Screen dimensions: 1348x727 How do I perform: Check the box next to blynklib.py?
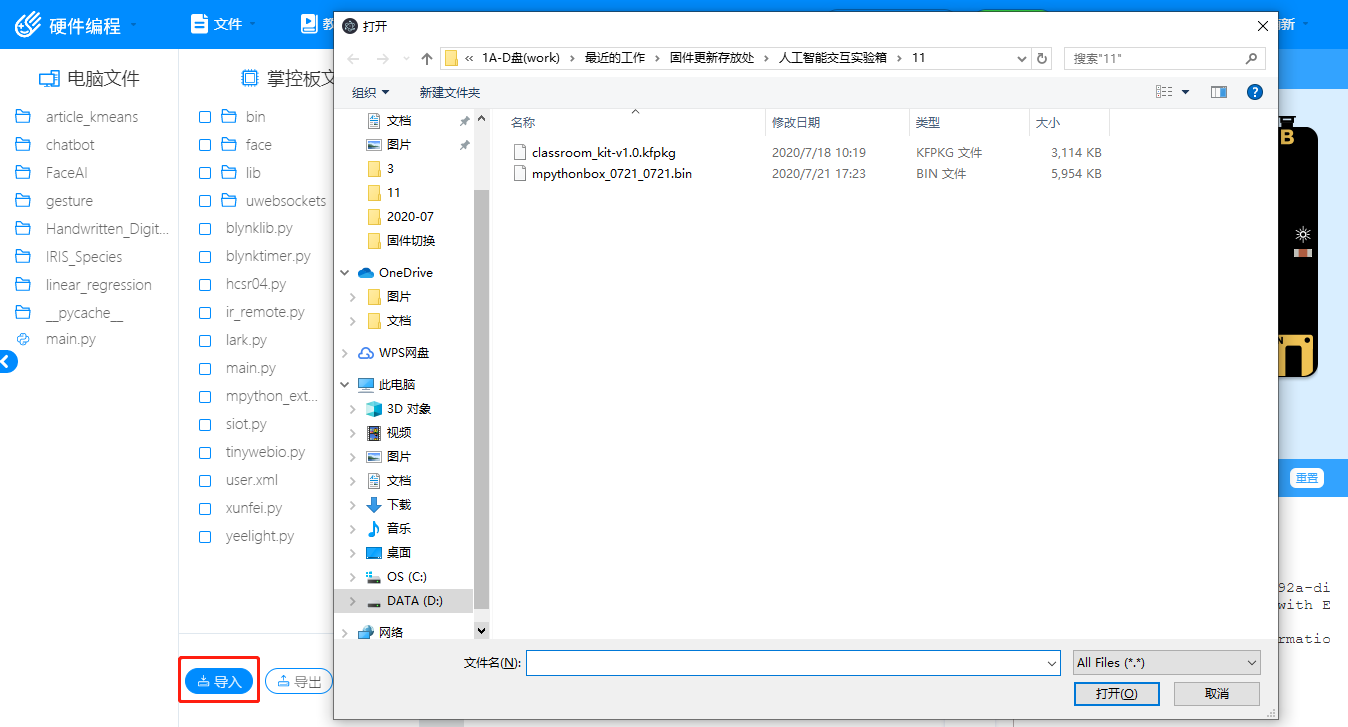(x=205, y=229)
